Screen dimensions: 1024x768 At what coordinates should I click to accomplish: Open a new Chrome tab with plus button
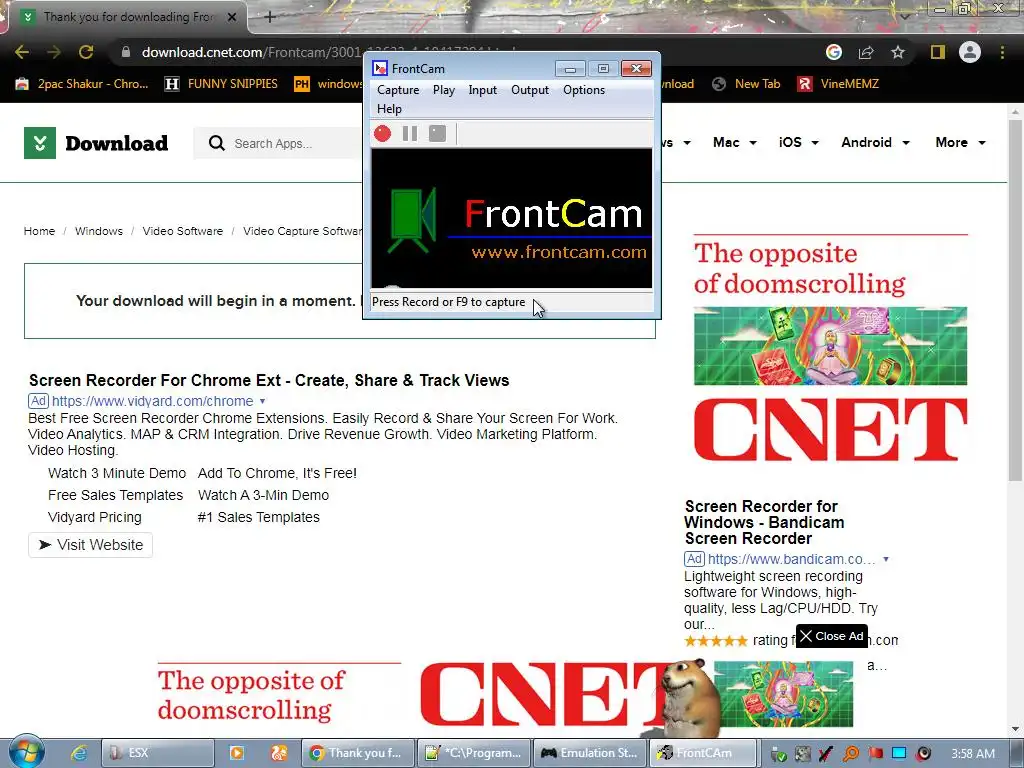coord(270,17)
